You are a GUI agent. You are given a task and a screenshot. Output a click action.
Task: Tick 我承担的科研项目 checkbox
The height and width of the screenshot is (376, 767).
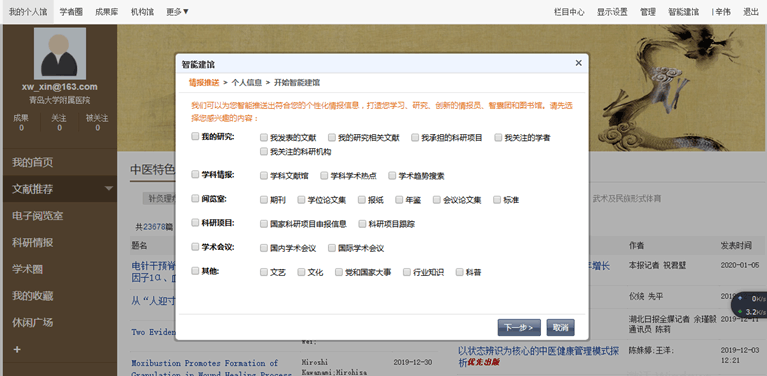pyautogui.click(x=415, y=137)
